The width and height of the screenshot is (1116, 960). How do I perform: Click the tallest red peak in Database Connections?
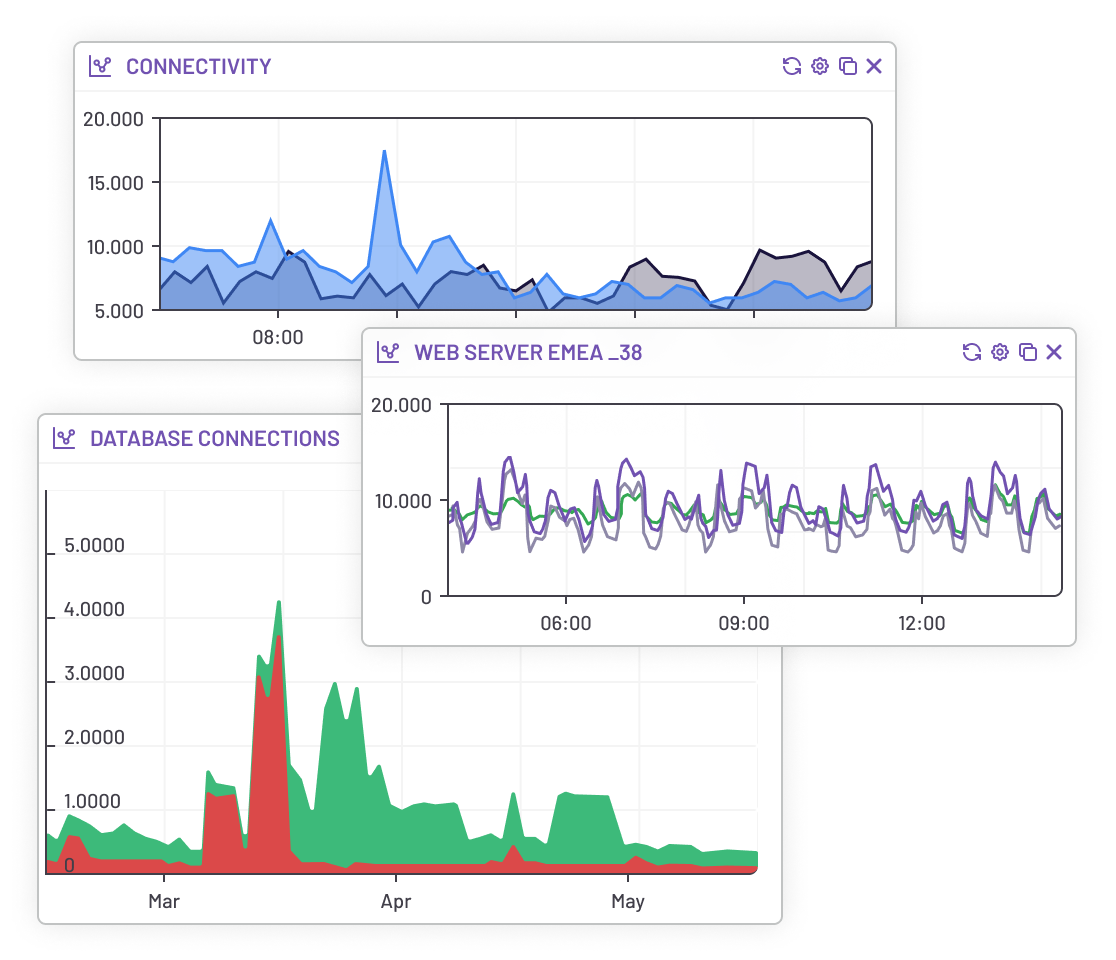pyautogui.click(x=279, y=640)
